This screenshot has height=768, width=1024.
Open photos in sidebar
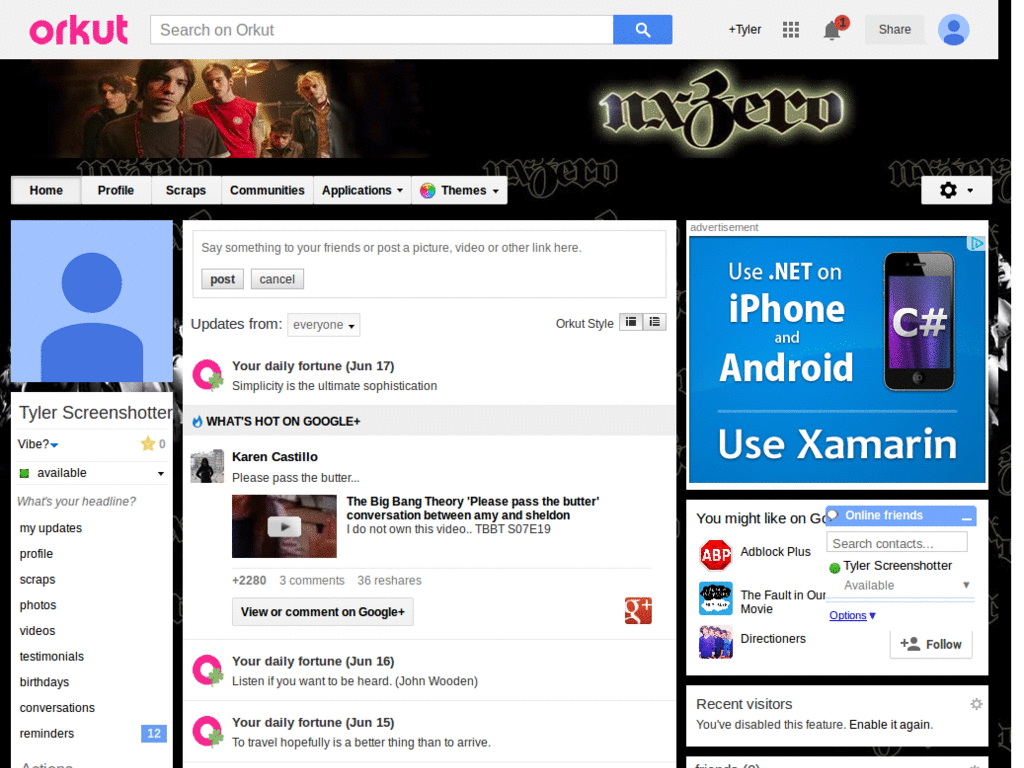pyautogui.click(x=38, y=605)
